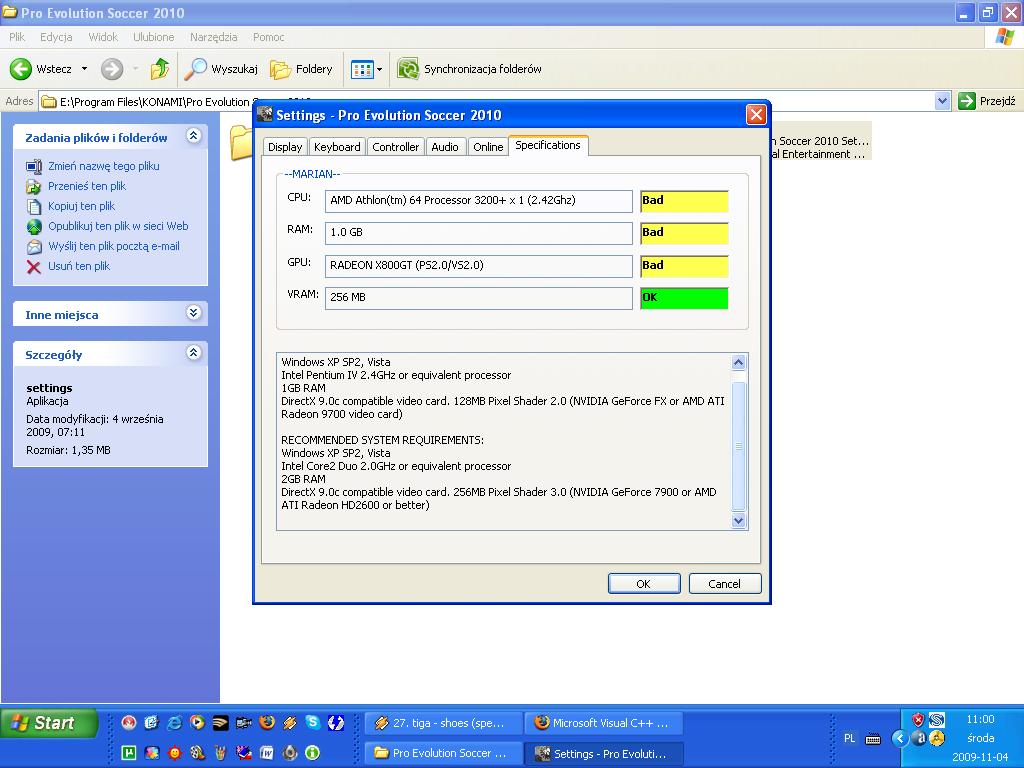Click Przenieś ten plik task link
1024x768 pixels.
coord(87,186)
